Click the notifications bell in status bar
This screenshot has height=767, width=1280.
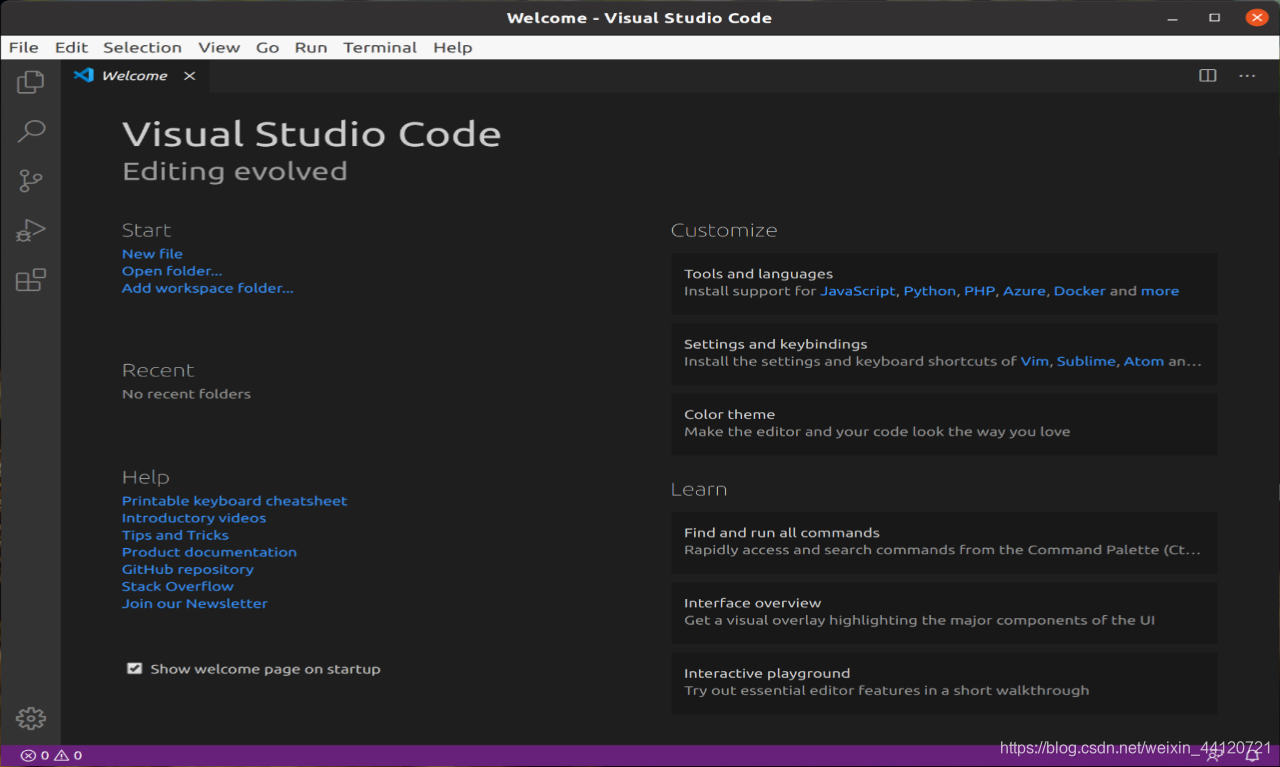[x=1251, y=756]
